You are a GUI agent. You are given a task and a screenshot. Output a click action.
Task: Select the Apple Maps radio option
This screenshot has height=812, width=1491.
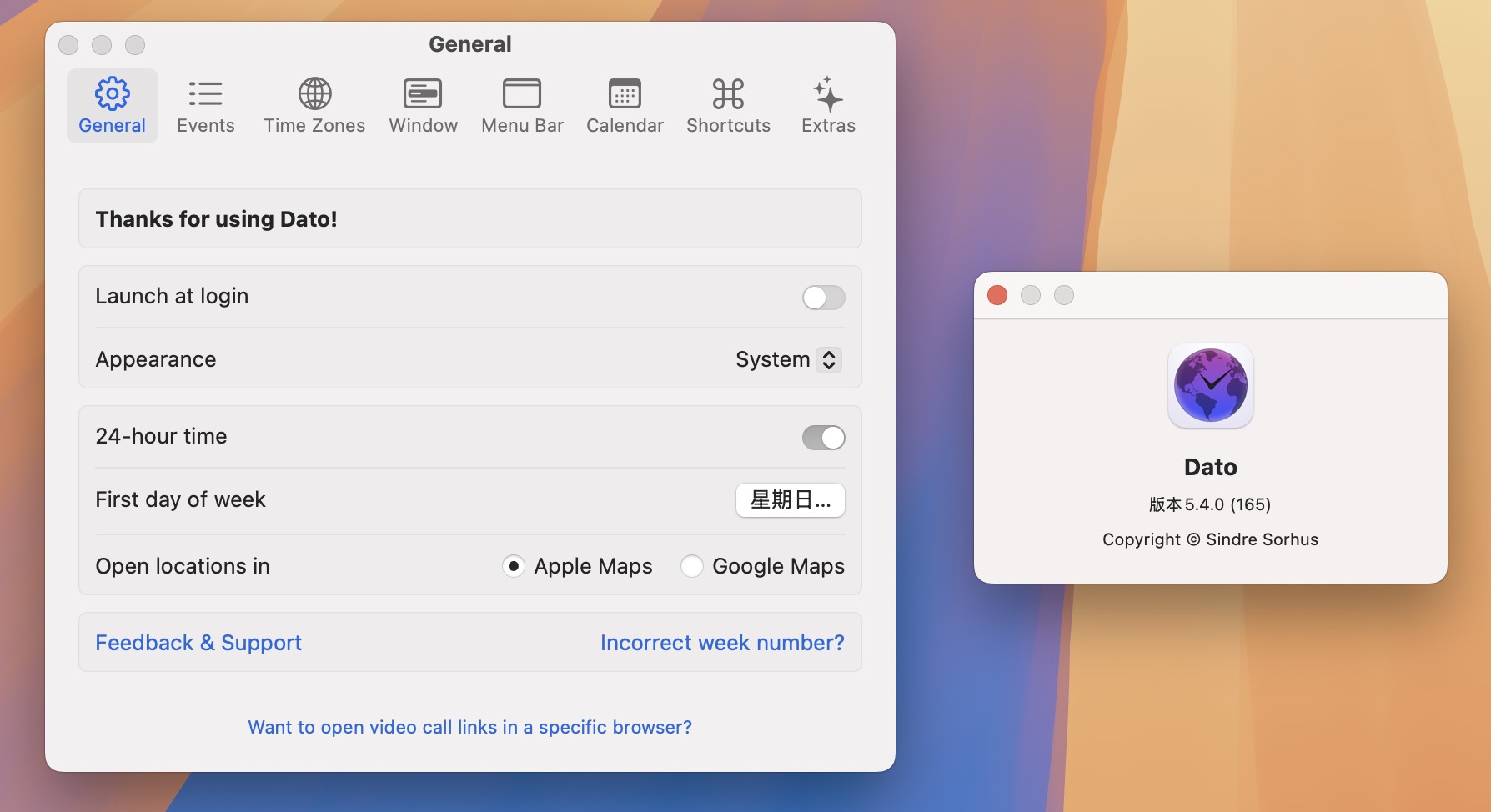pyautogui.click(x=514, y=566)
